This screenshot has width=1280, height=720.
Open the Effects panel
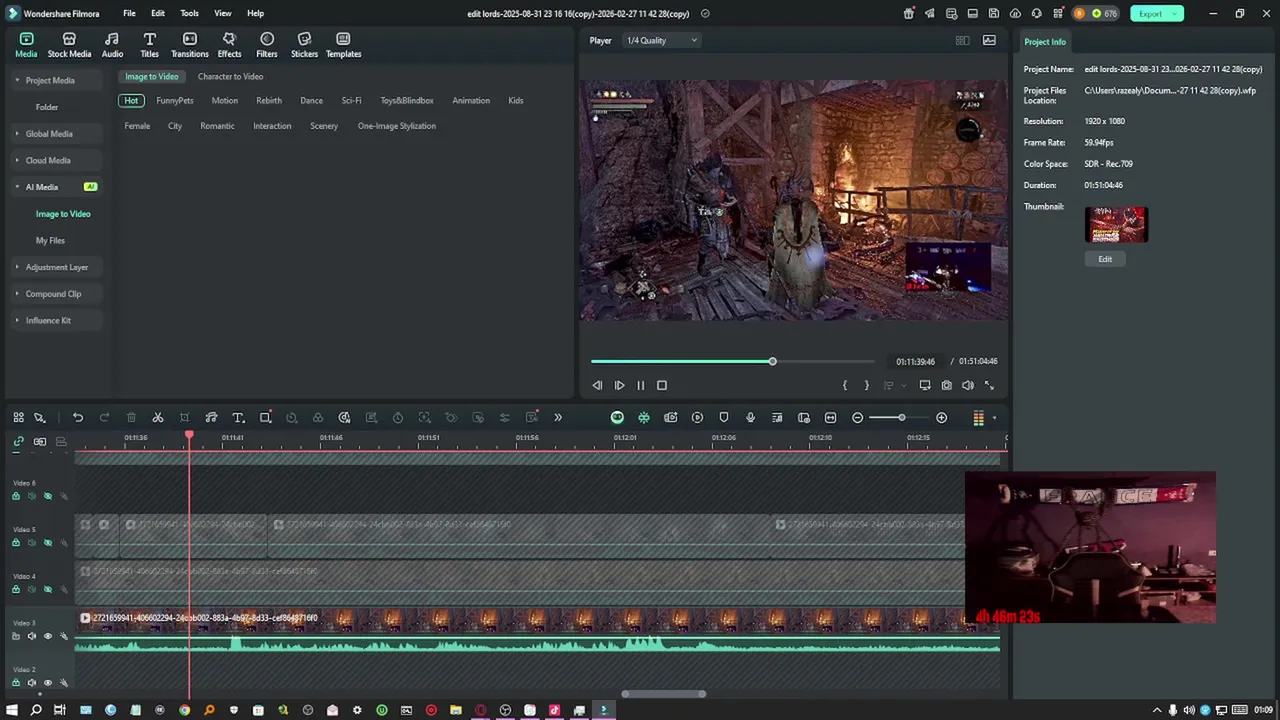(229, 45)
